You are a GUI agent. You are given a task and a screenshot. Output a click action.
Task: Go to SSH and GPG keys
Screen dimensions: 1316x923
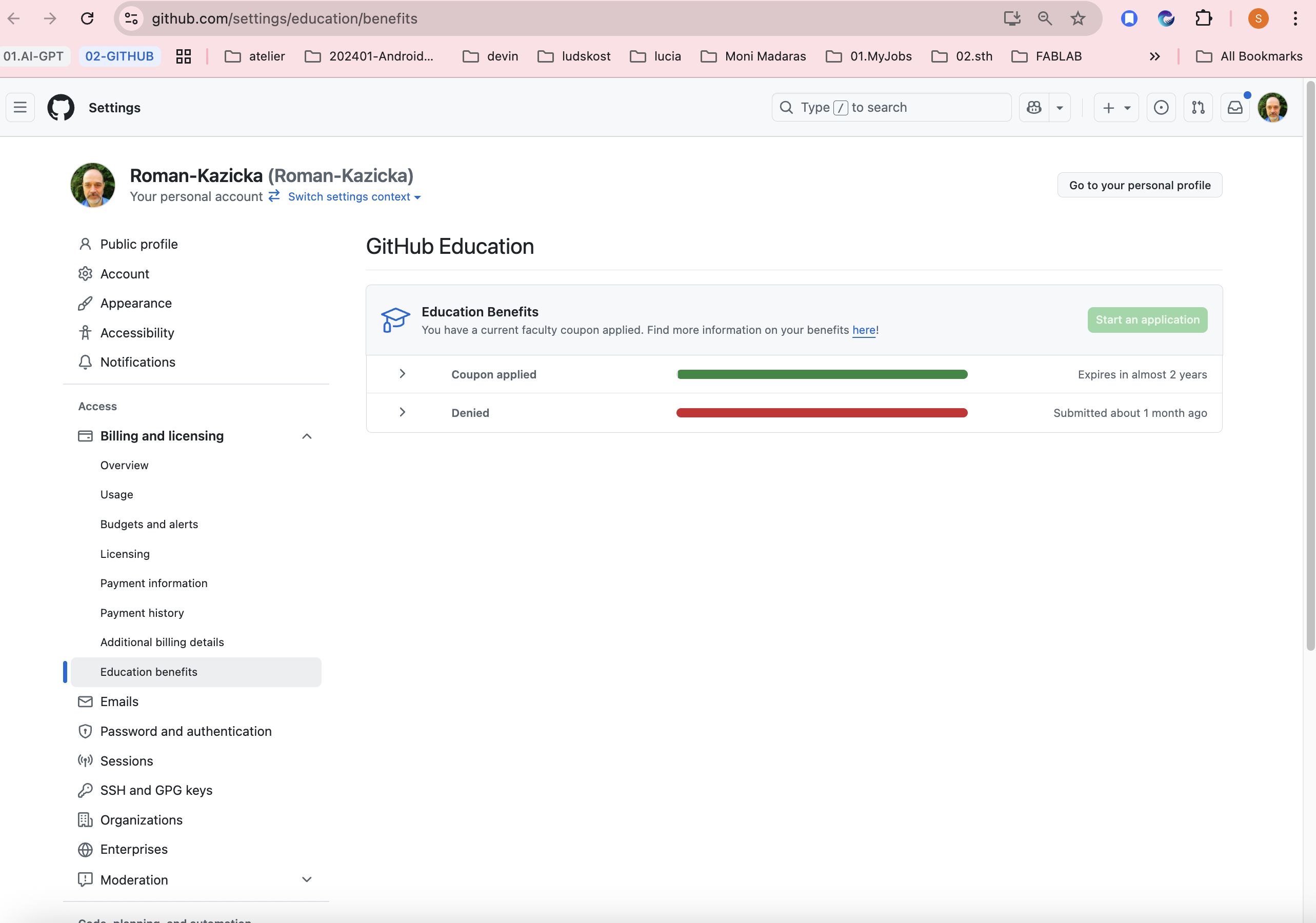tap(156, 790)
